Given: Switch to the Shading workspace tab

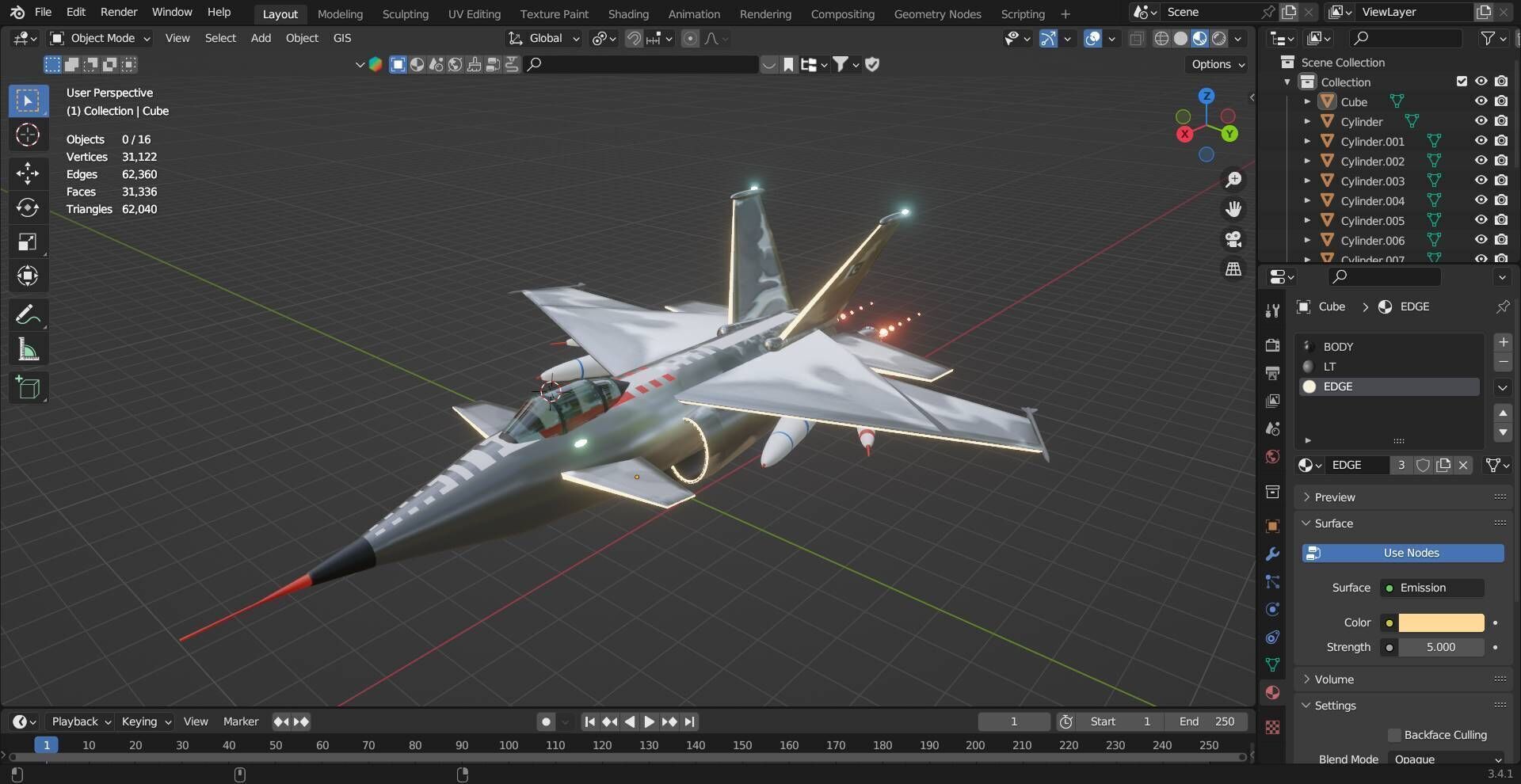Looking at the screenshot, I should point(628,13).
